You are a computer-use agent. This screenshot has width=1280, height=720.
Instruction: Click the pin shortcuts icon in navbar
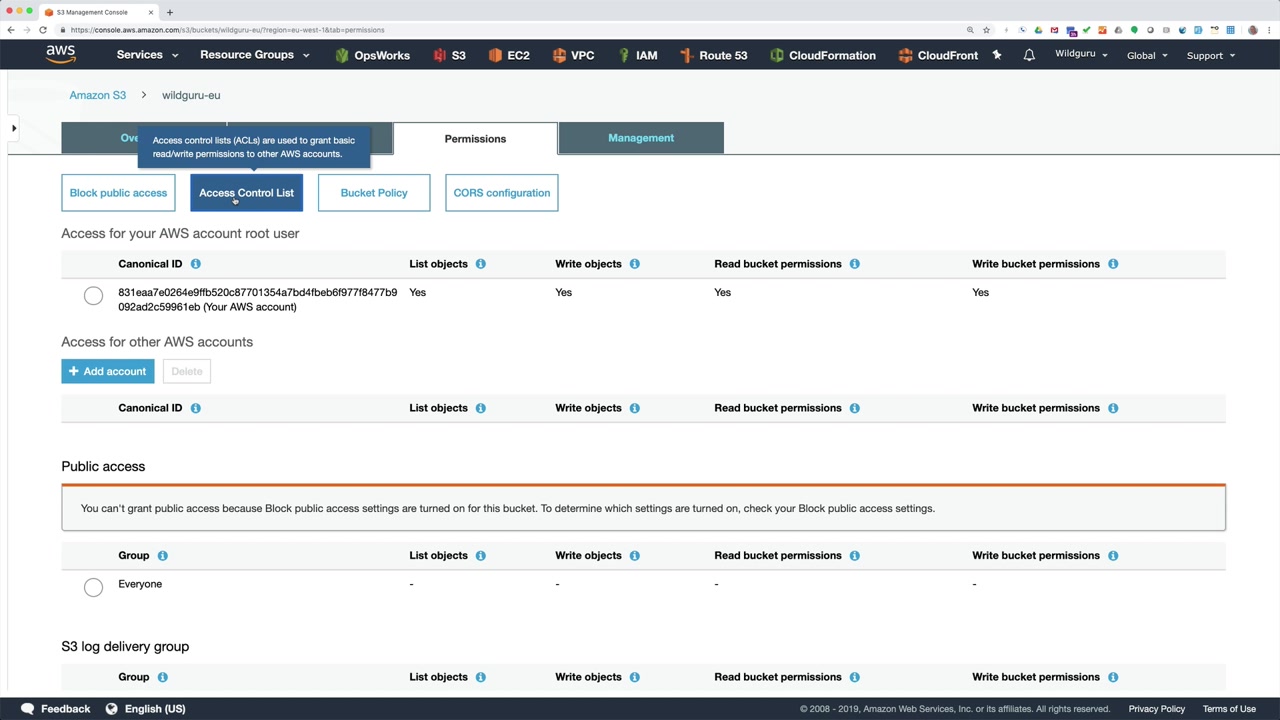[997, 55]
